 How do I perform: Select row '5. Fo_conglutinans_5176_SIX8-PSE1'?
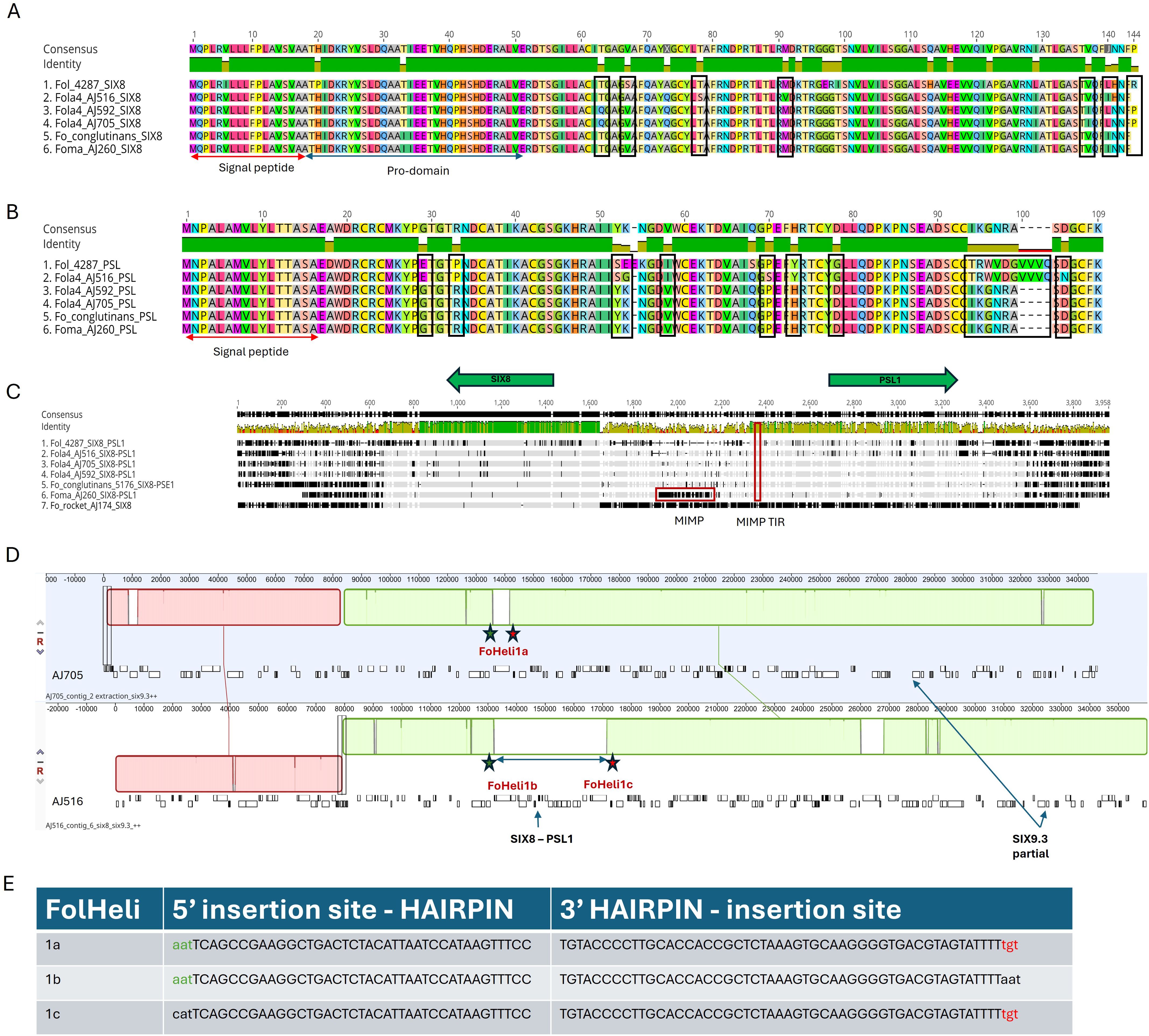(575, 485)
